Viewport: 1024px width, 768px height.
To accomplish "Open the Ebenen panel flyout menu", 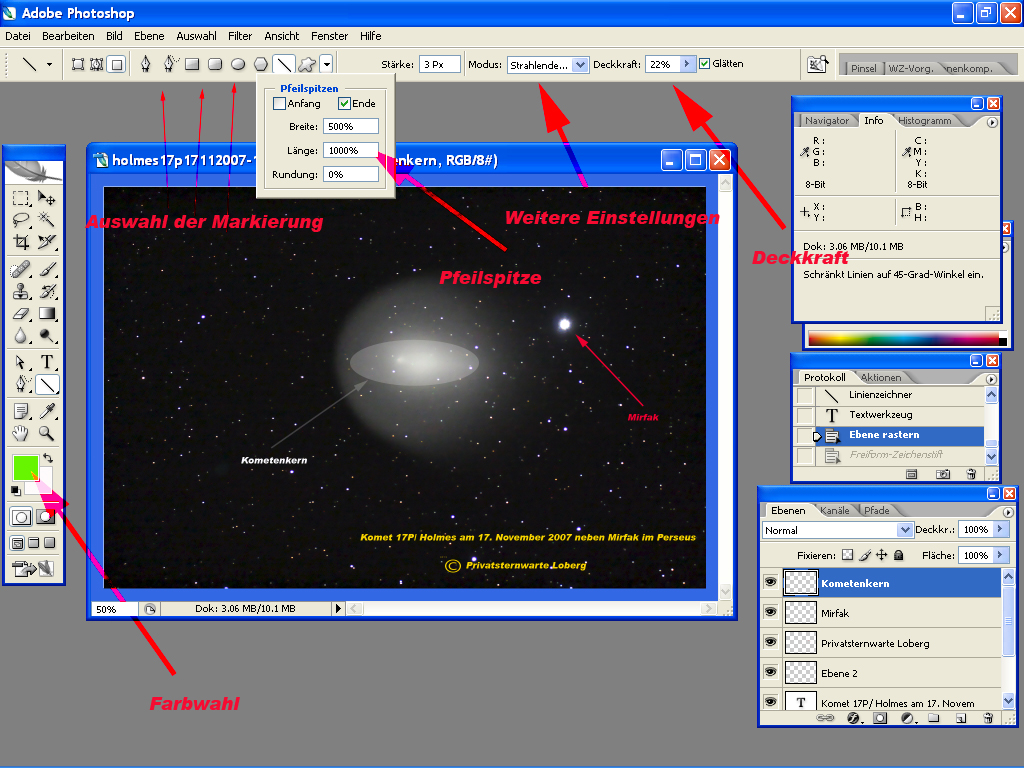I will (1008, 512).
